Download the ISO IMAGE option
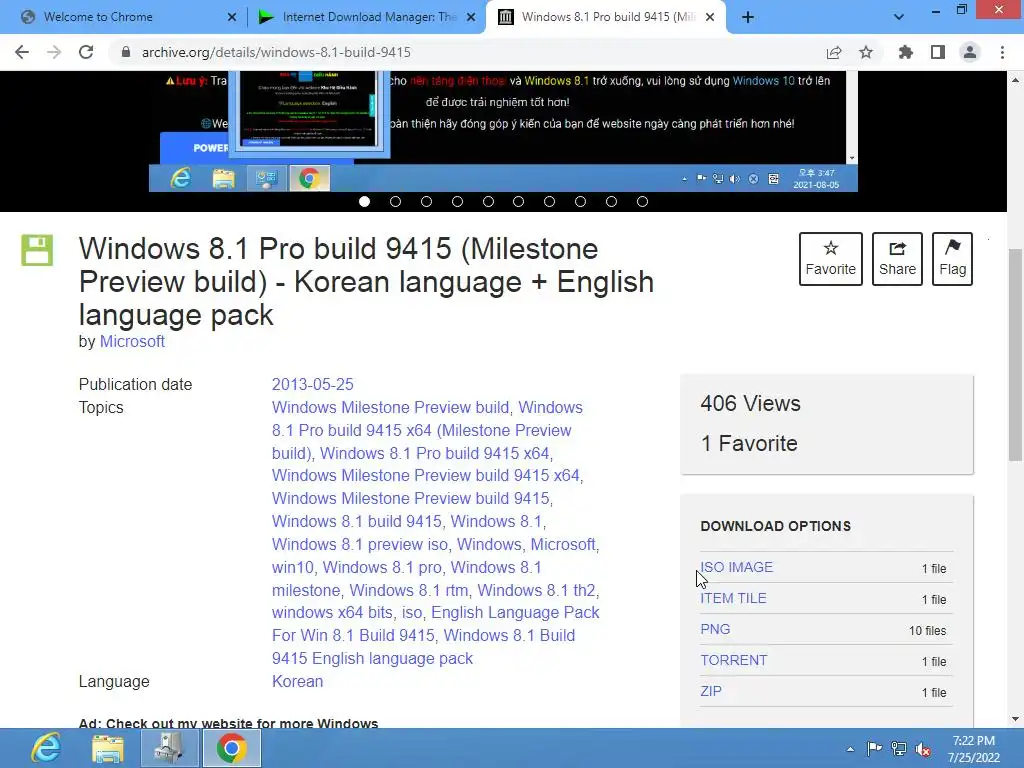 (x=737, y=567)
